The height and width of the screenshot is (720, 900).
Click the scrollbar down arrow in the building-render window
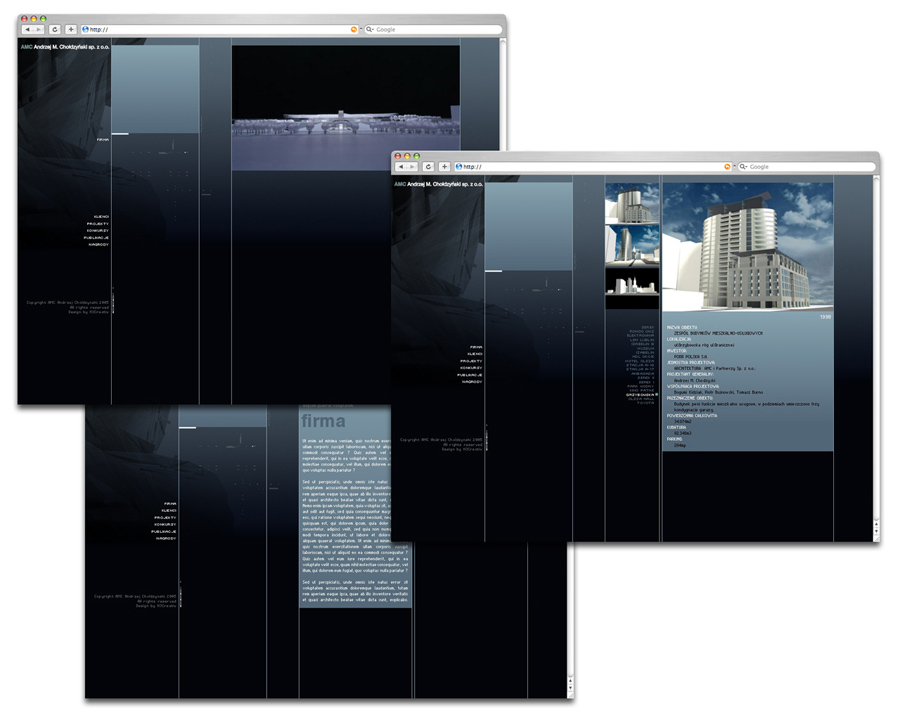pyautogui.click(x=876, y=532)
